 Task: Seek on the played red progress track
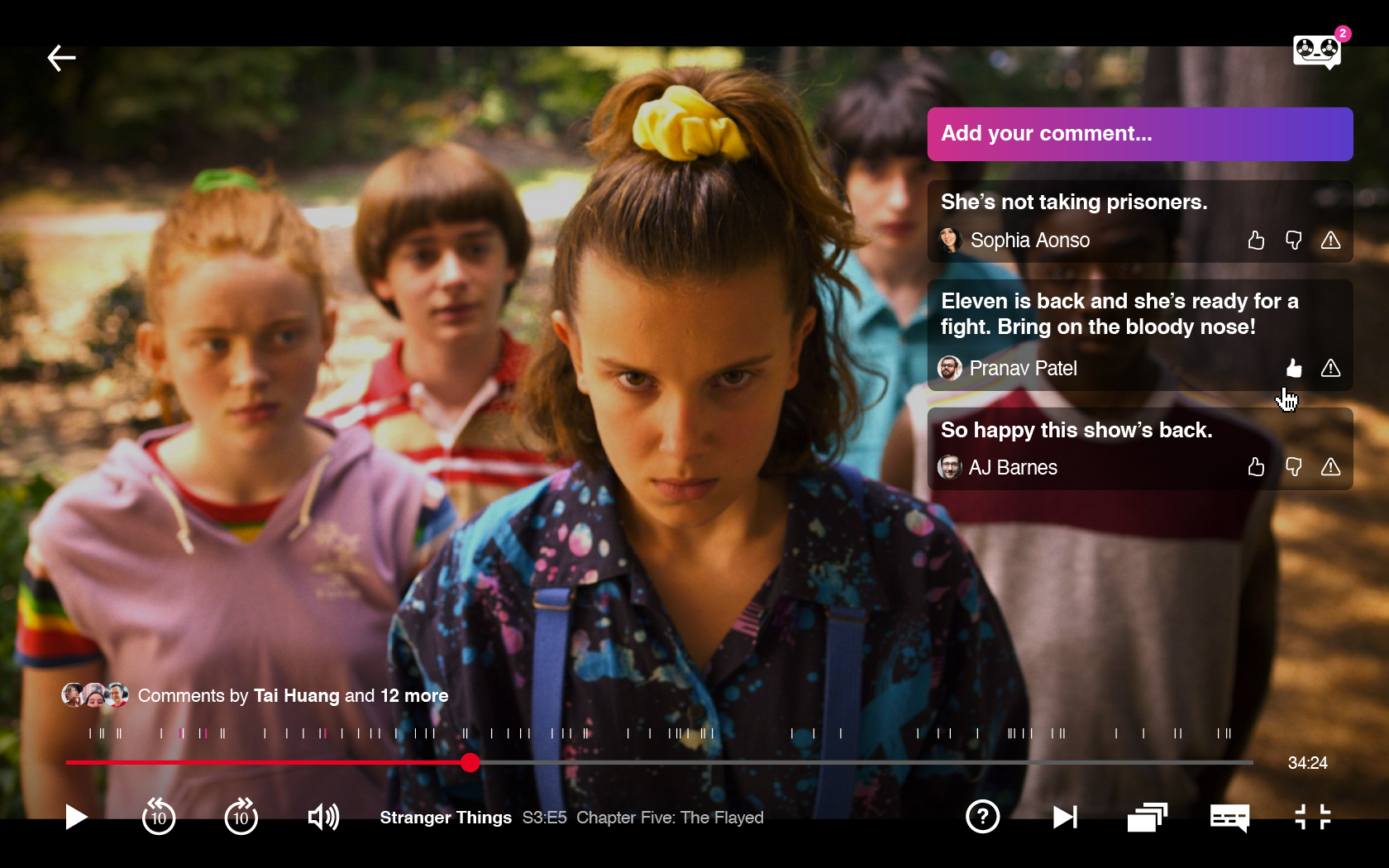[263, 762]
